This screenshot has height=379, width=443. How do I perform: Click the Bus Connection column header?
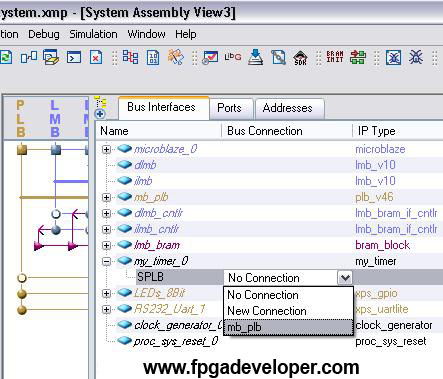pyautogui.click(x=265, y=131)
